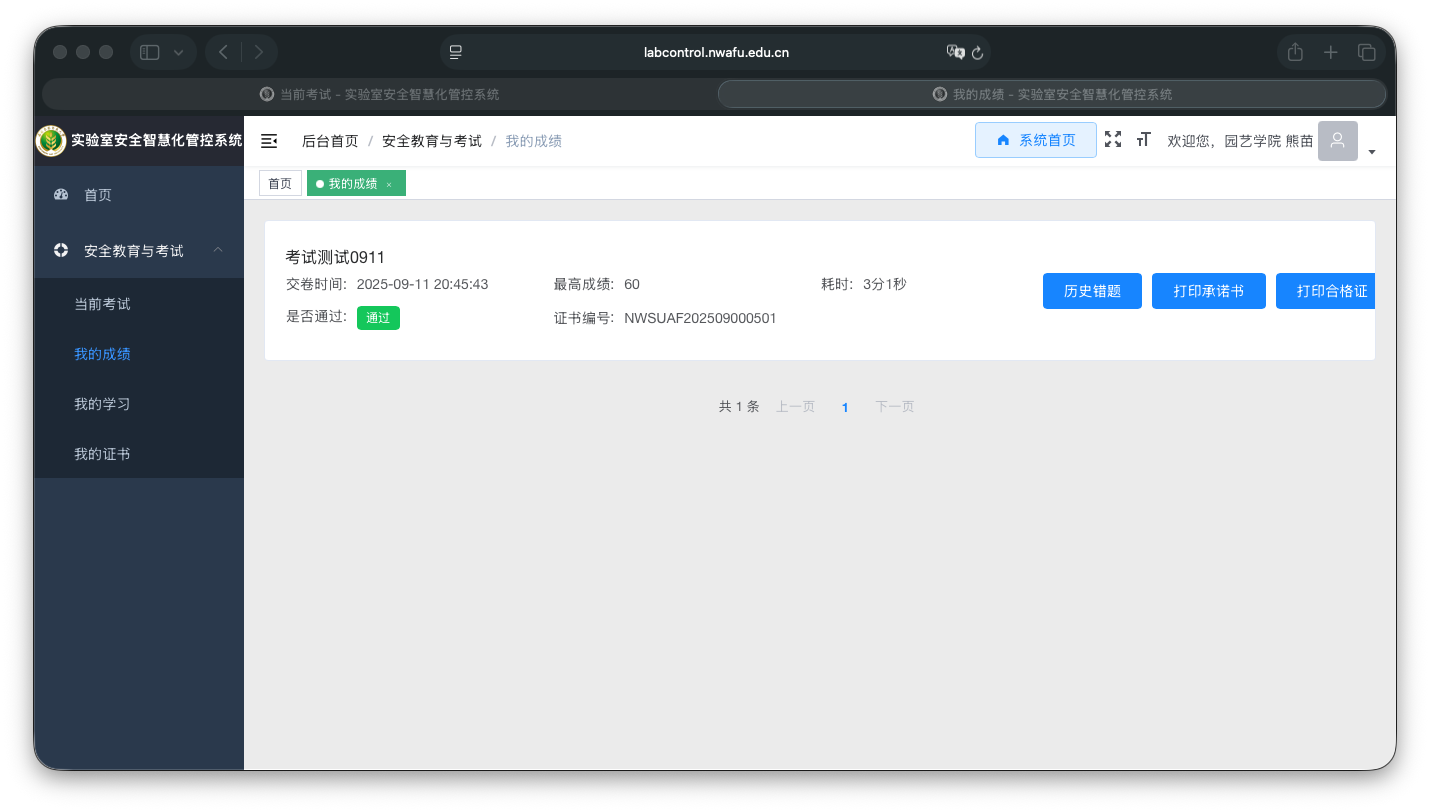The width and height of the screenshot is (1430, 812).
Task: Go to 后台首页 breadcrumb
Action: [x=330, y=141]
